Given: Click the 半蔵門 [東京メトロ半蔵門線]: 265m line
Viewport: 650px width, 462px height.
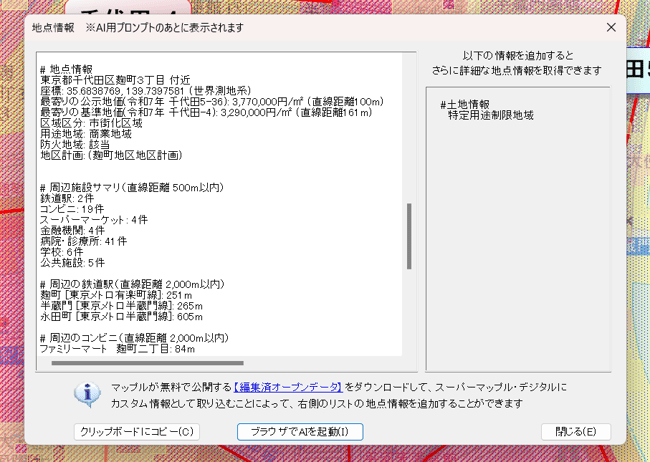Looking at the screenshot, I should pos(121,306).
